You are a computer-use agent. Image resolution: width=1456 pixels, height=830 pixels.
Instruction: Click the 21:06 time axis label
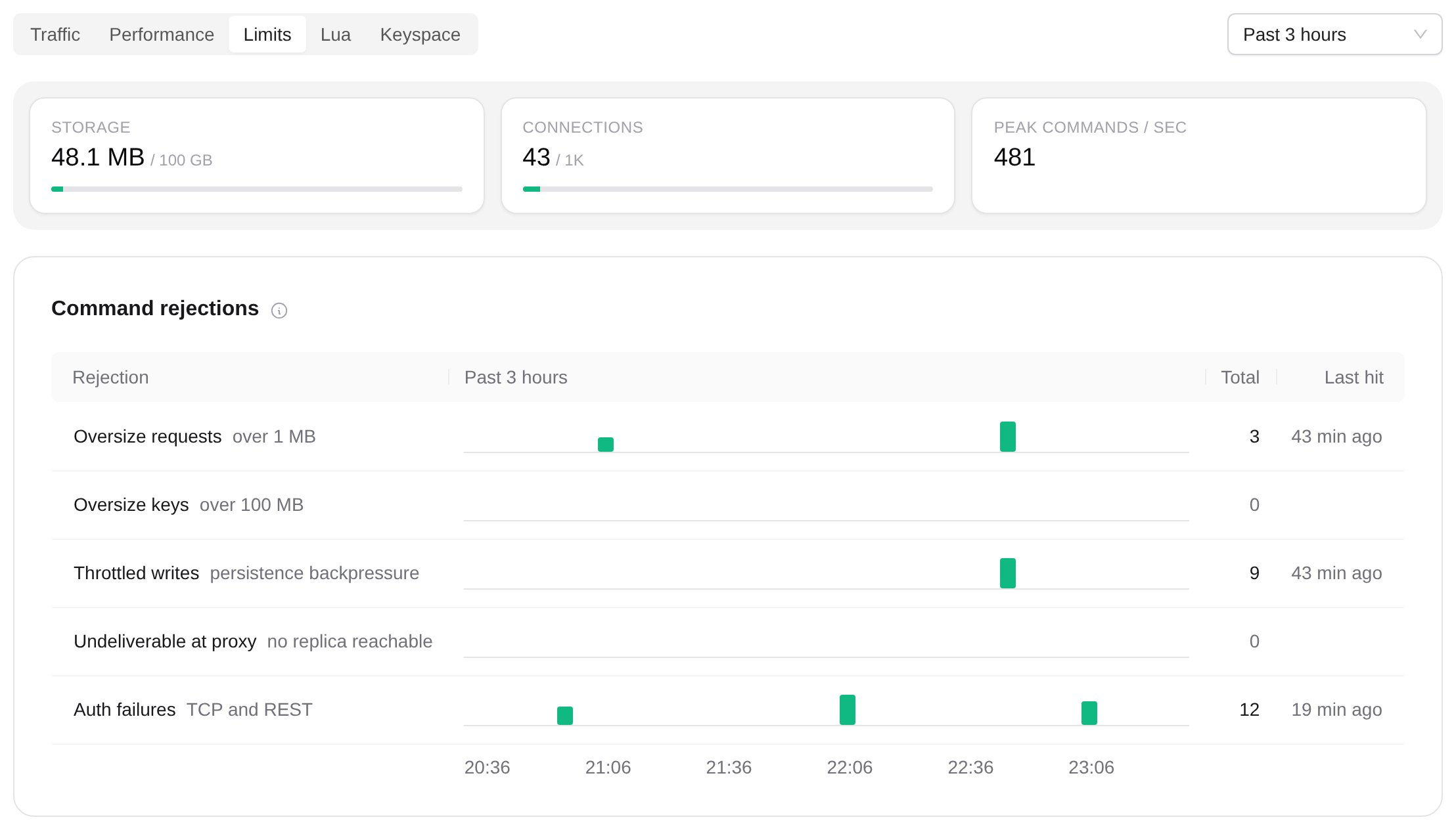coord(608,768)
